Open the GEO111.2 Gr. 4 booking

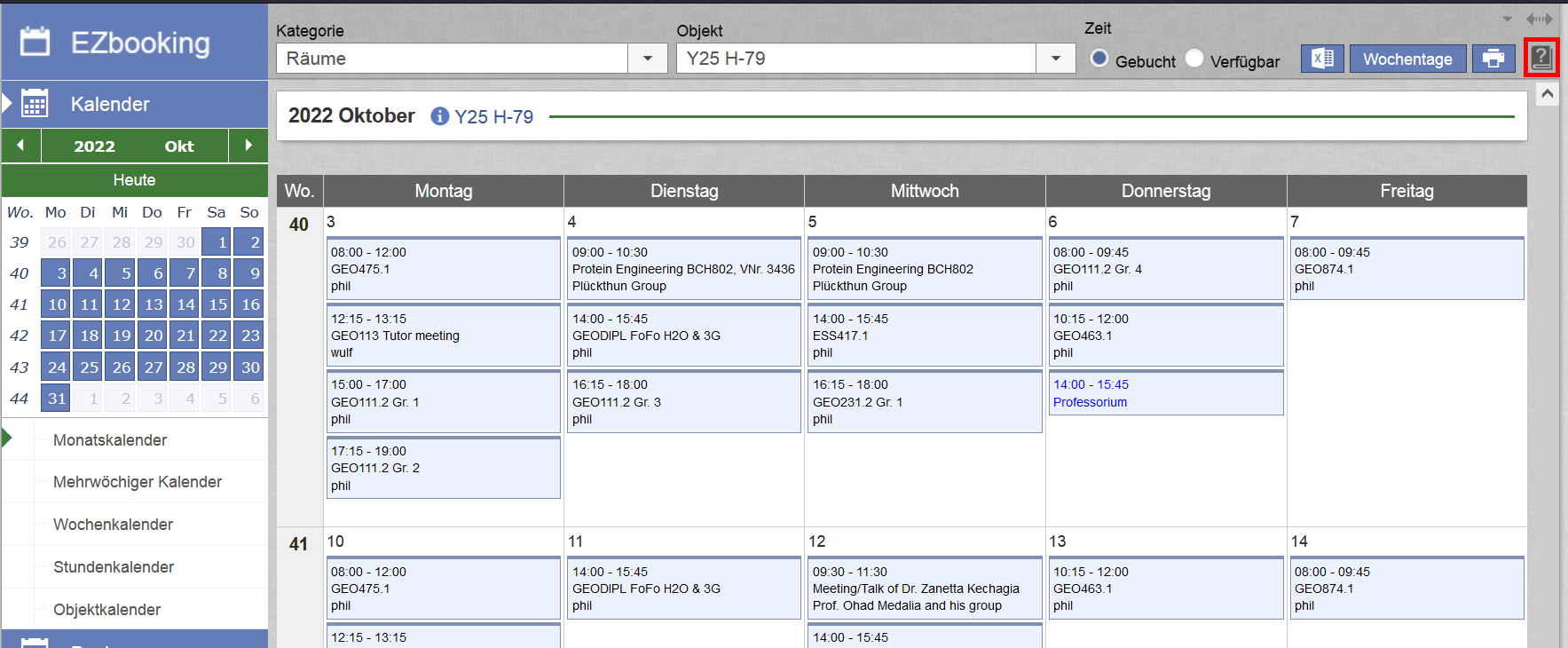[x=1166, y=269]
